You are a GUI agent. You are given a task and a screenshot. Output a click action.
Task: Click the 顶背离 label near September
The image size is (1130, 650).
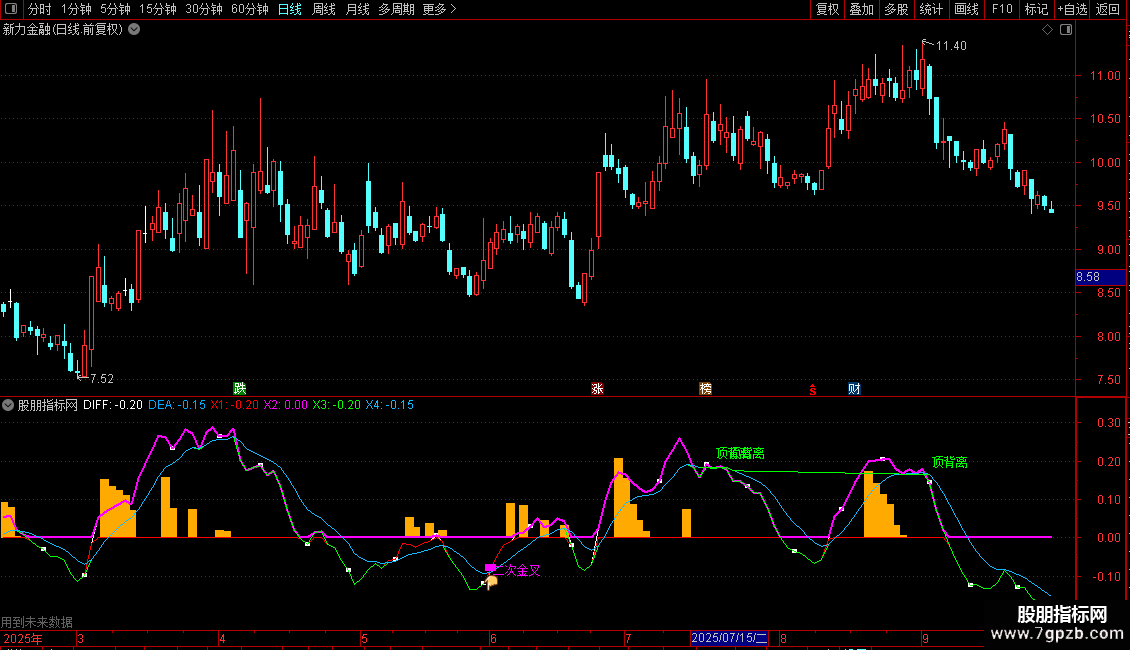(x=950, y=462)
